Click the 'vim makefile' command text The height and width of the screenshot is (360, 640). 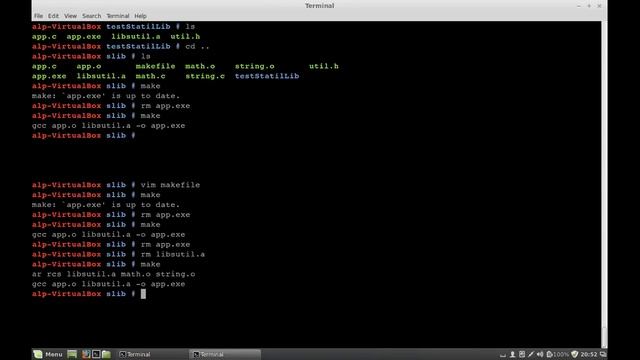coord(170,185)
